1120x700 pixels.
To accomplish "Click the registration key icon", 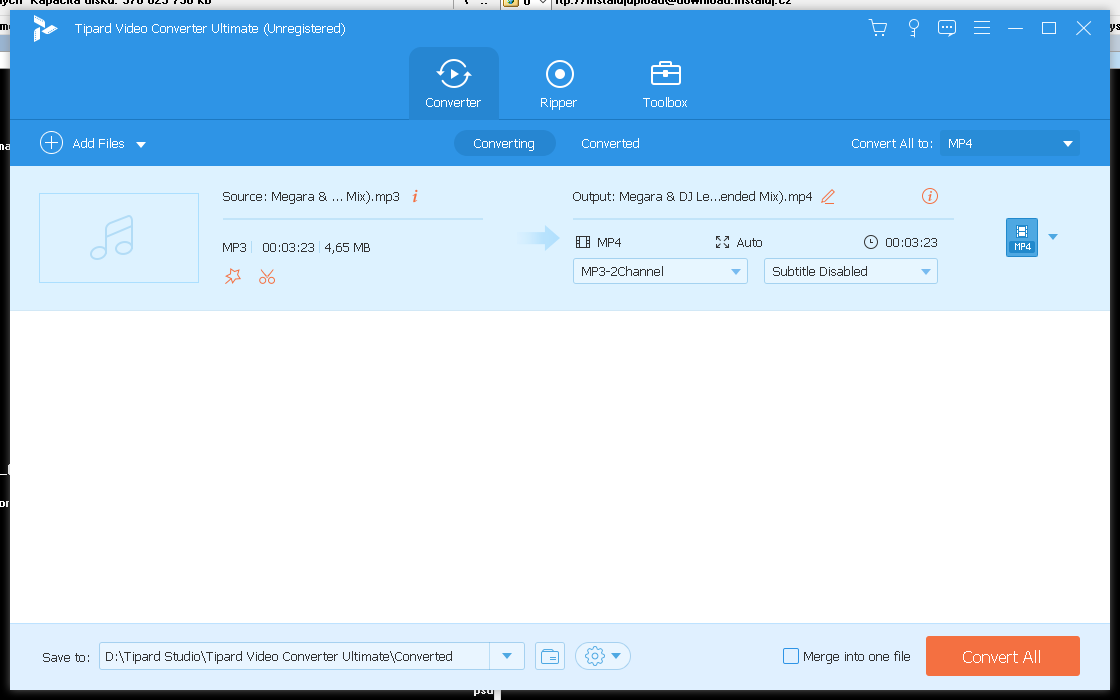I will [913, 28].
